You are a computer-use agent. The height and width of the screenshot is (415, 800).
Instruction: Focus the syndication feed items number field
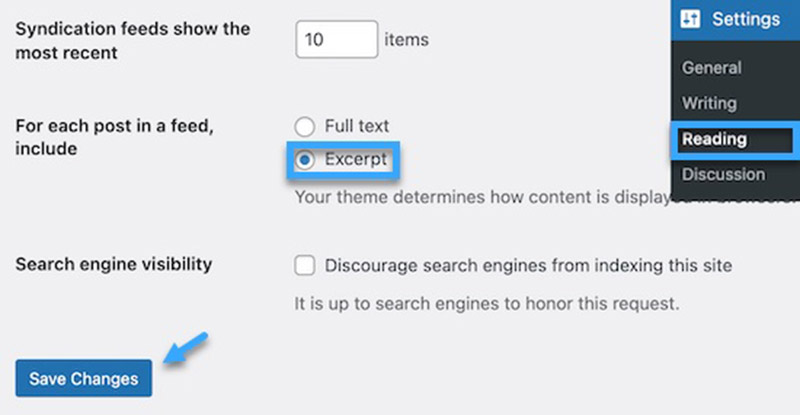(337, 39)
